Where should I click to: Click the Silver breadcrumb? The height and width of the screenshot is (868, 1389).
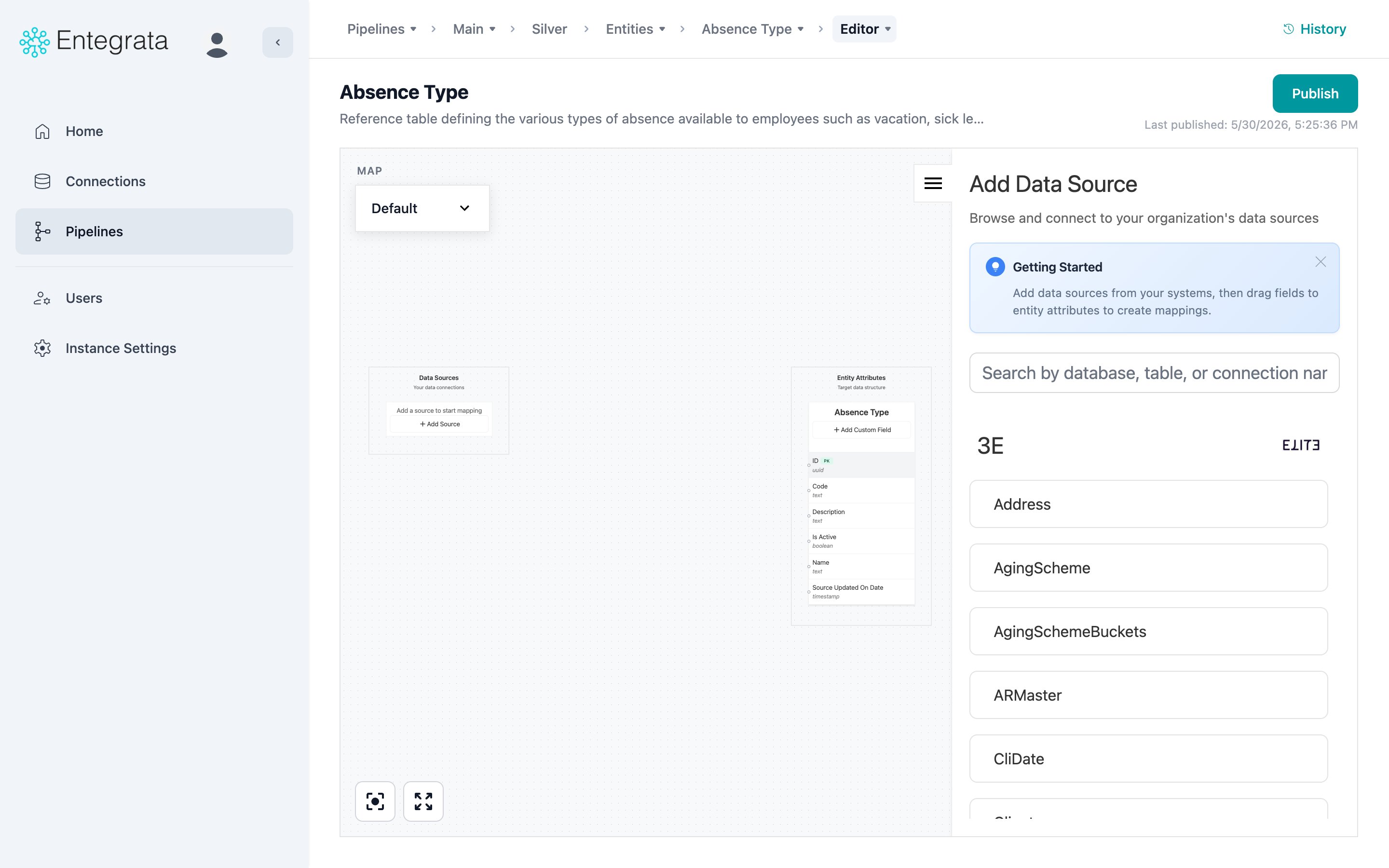549,29
